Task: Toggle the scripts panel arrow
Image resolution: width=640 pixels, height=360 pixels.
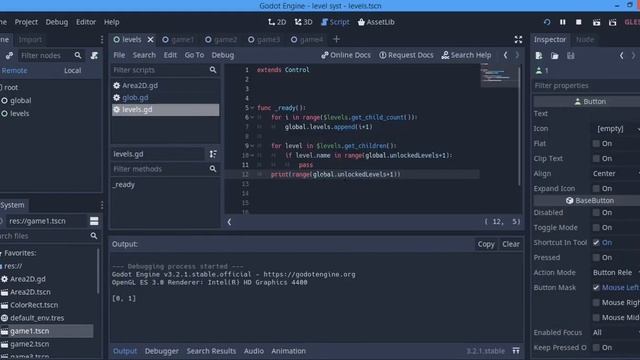Action: point(229,222)
